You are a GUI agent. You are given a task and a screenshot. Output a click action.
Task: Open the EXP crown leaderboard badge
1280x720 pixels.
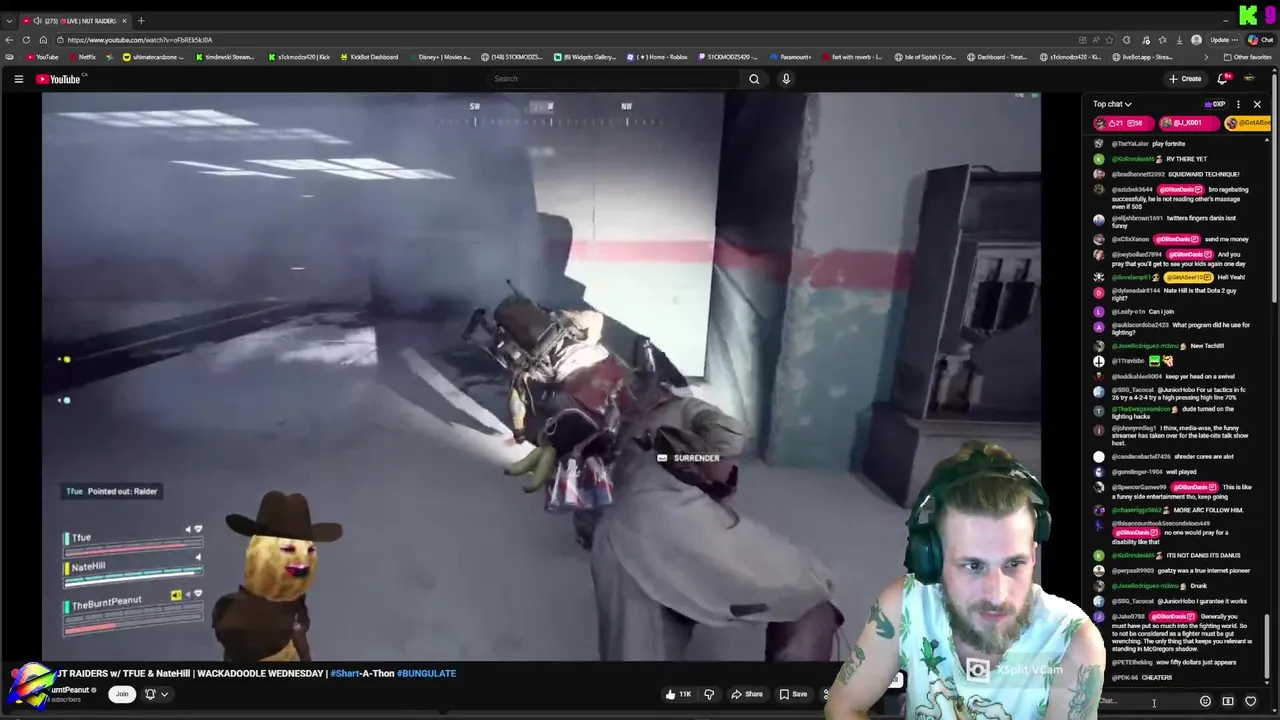[1215, 104]
